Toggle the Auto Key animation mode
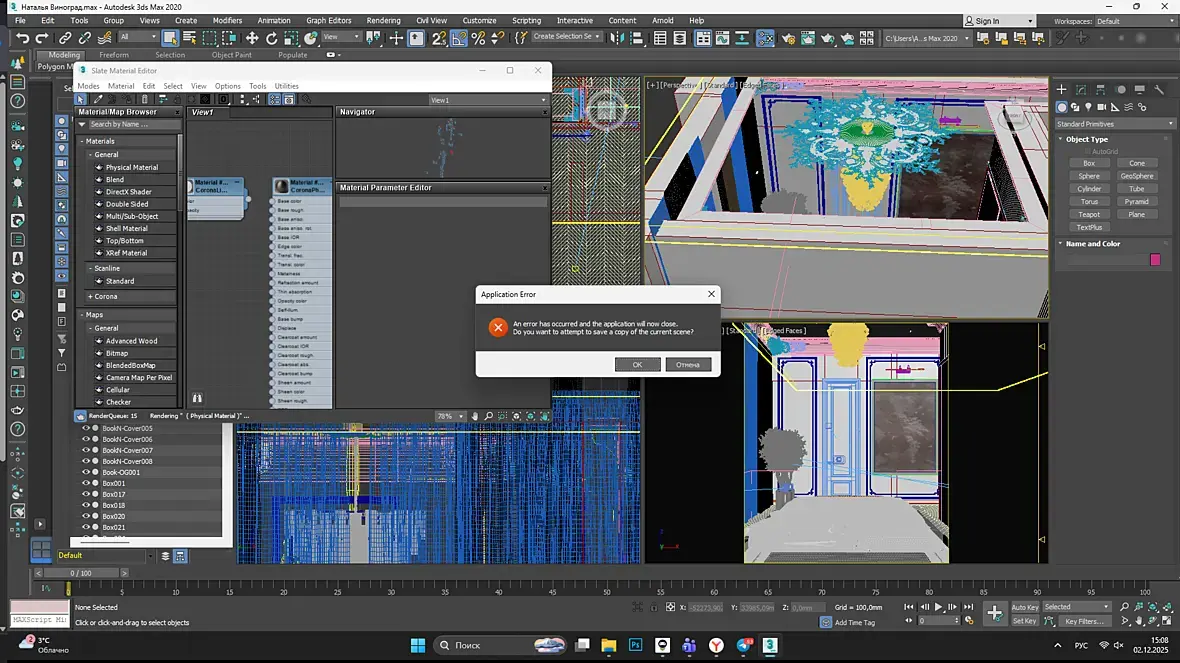The height and width of the screenshot is (663, 1180). tap(1024, 607)
